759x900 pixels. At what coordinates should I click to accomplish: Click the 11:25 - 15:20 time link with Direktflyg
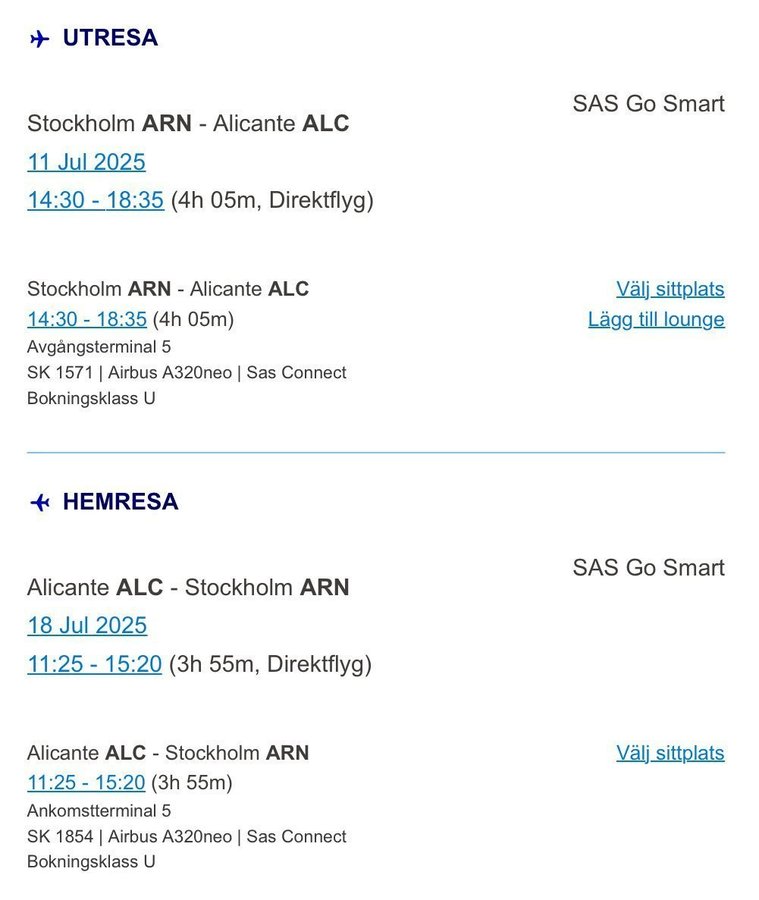click(95, 664)
